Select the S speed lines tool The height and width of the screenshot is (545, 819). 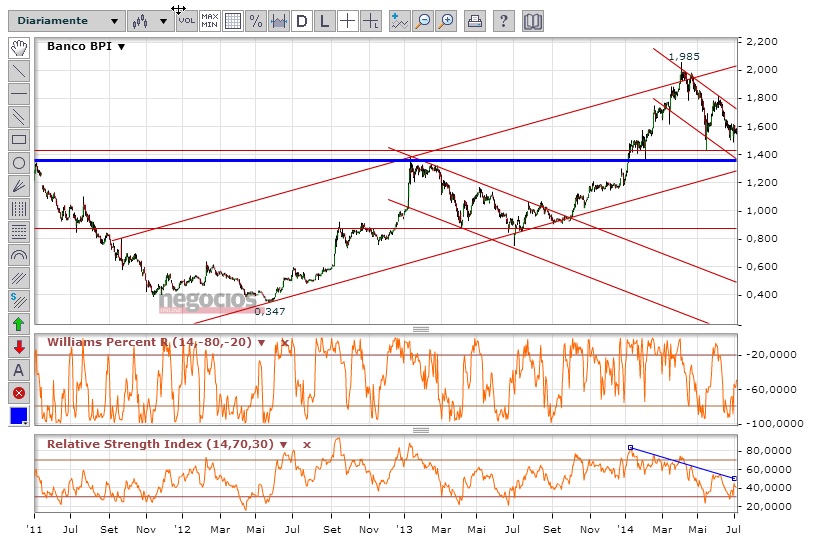[19, 301]
